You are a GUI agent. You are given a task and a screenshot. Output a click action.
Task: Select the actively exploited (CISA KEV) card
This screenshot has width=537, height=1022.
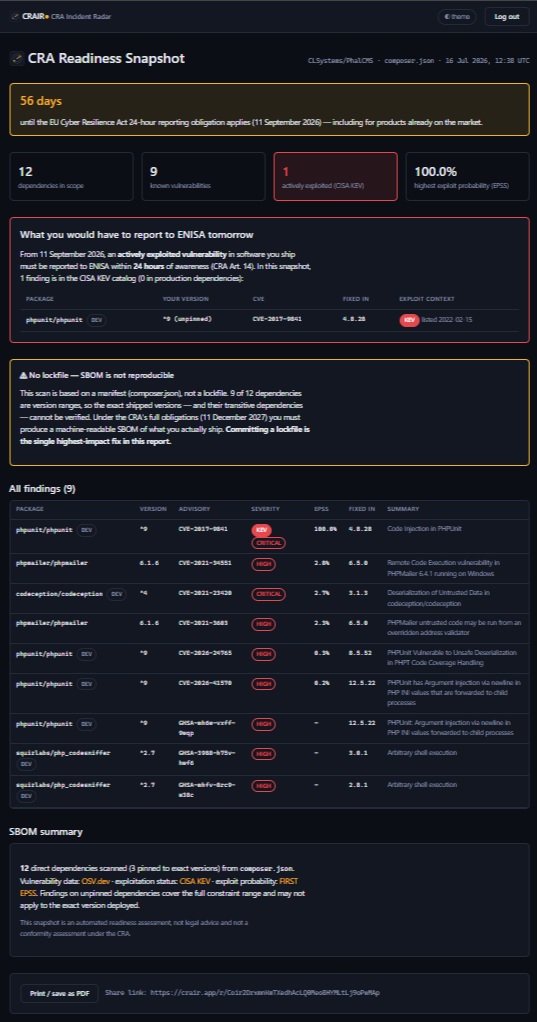point(335,176)
